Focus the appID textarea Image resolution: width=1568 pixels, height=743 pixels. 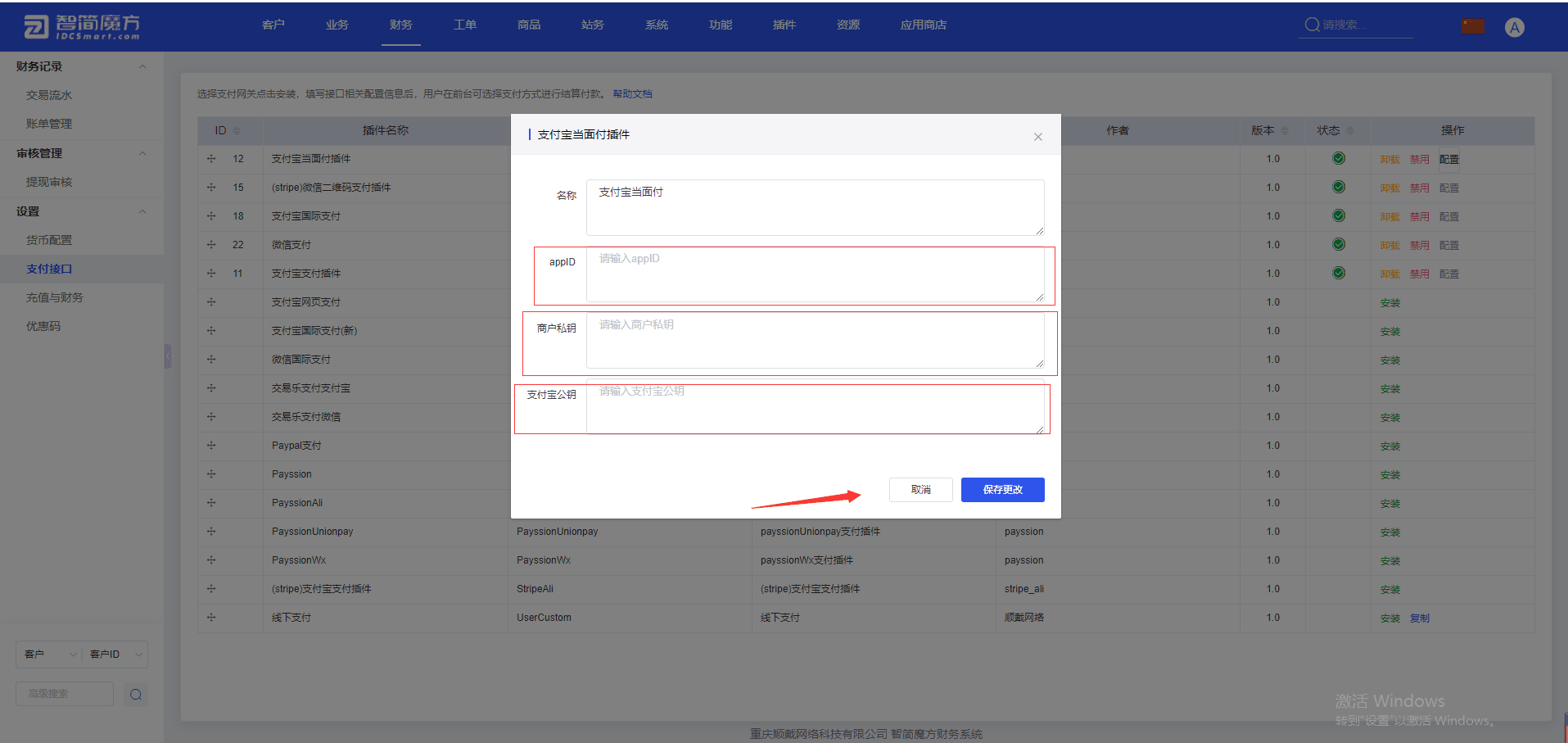pos(815,274)
